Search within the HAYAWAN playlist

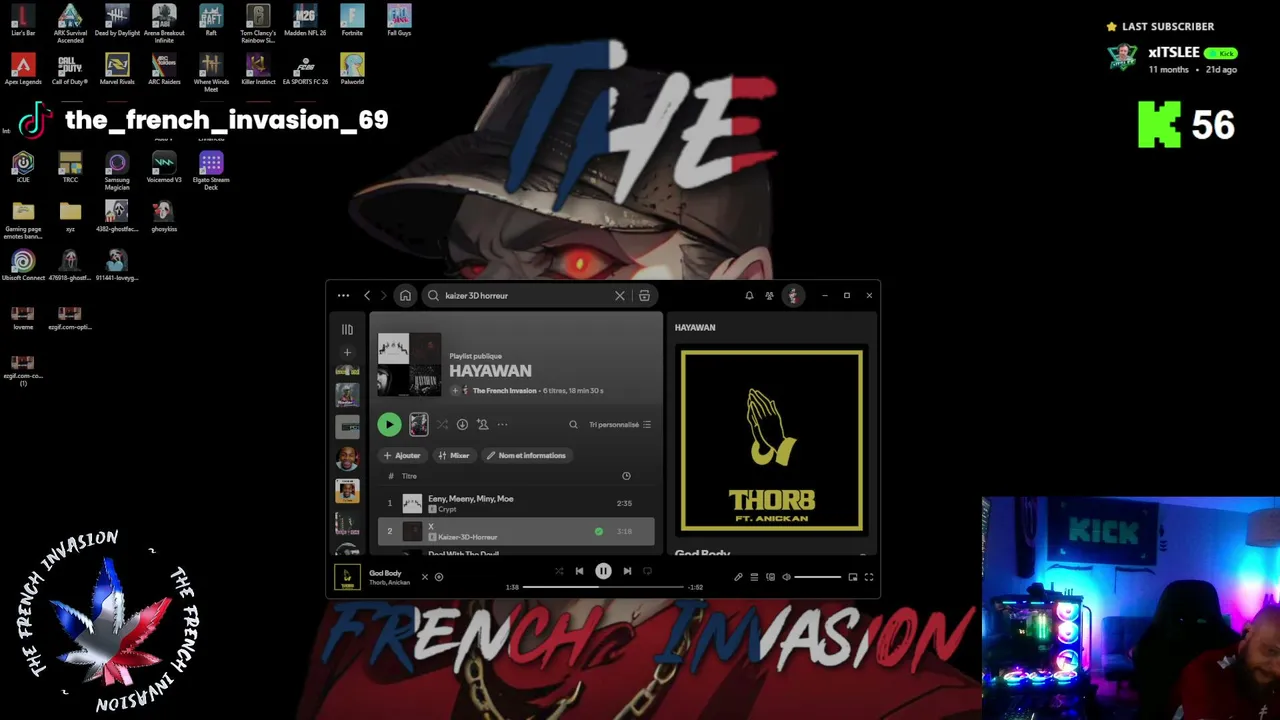(573, 425)
